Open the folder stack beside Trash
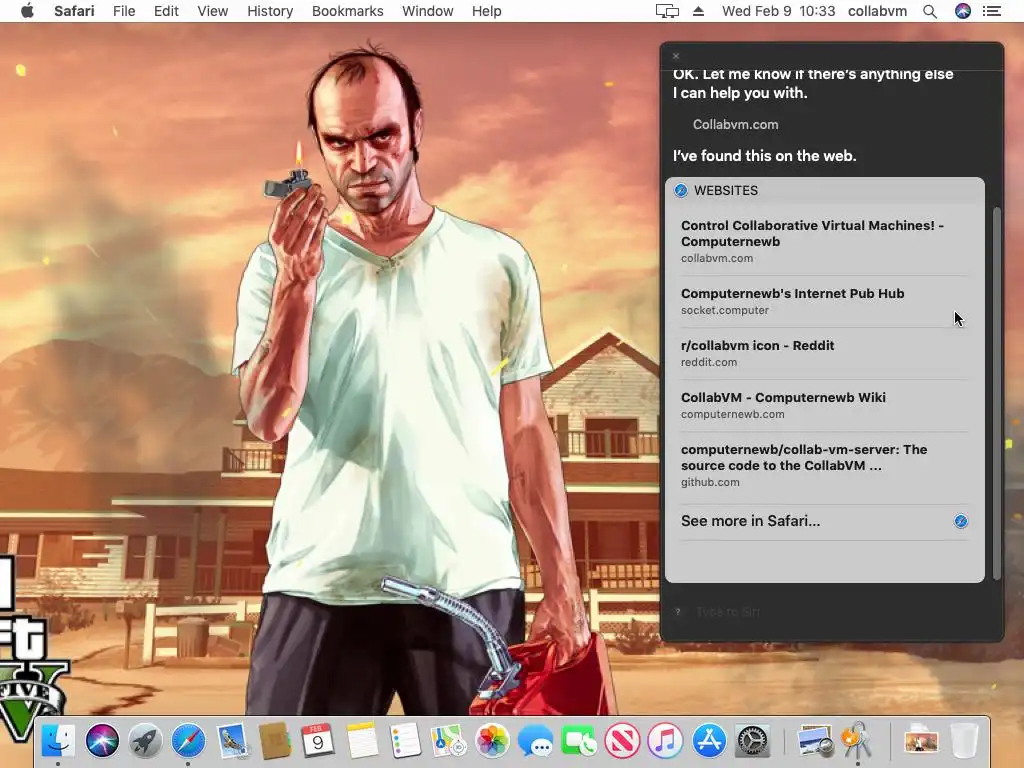 (x=921, y=741)
